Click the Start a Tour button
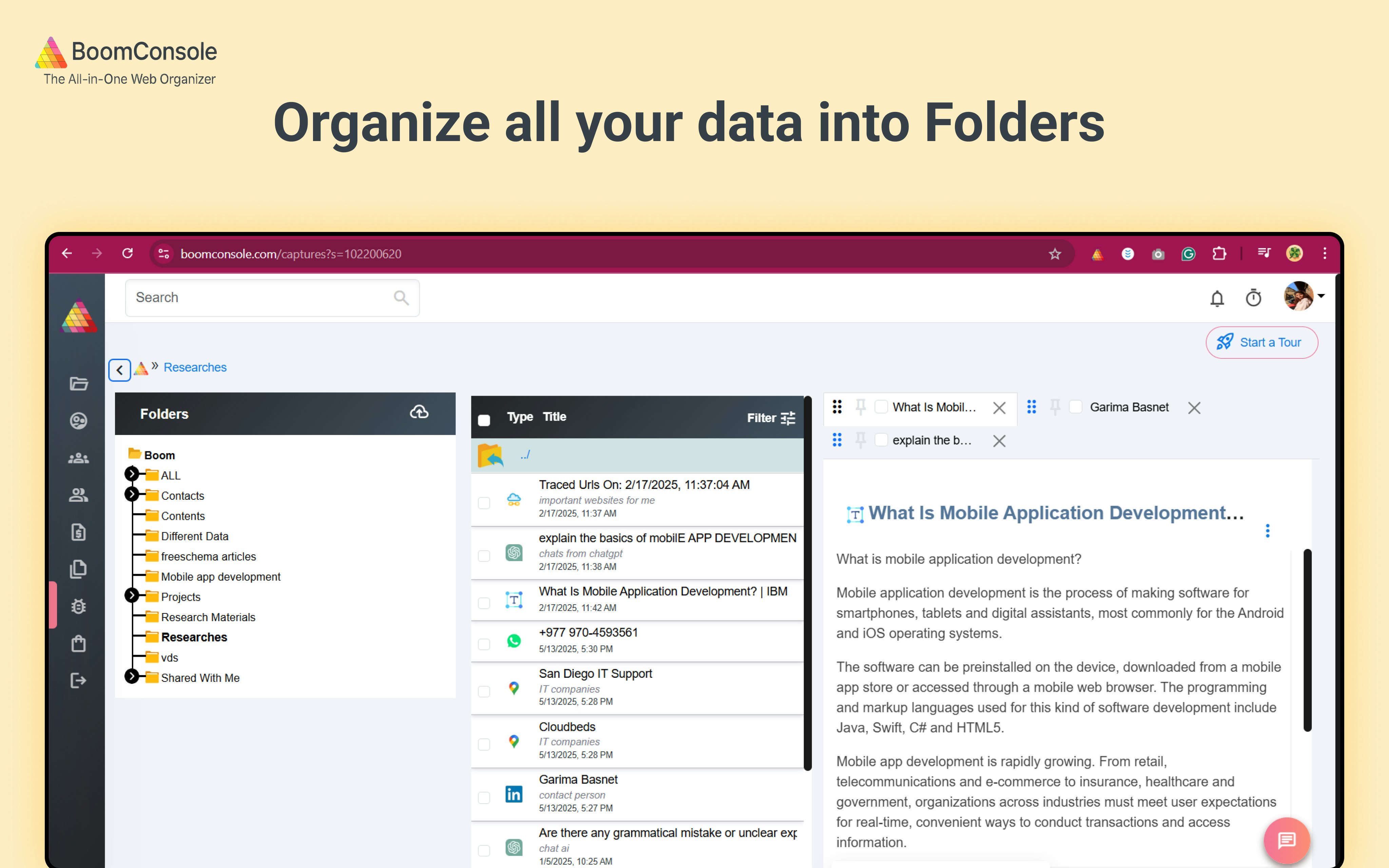 (1261, 343)
